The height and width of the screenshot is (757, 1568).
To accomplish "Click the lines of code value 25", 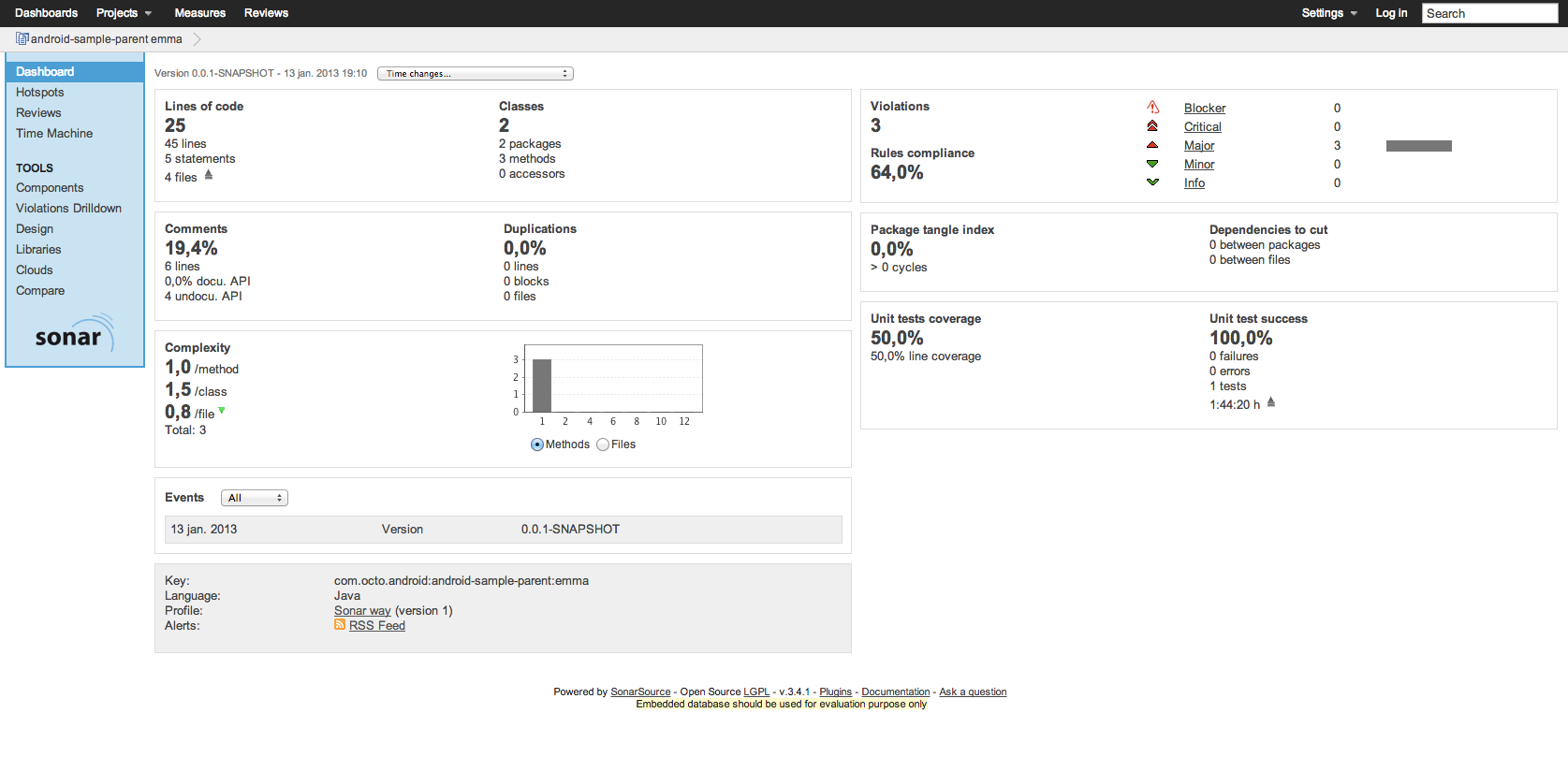I will 175,125.
